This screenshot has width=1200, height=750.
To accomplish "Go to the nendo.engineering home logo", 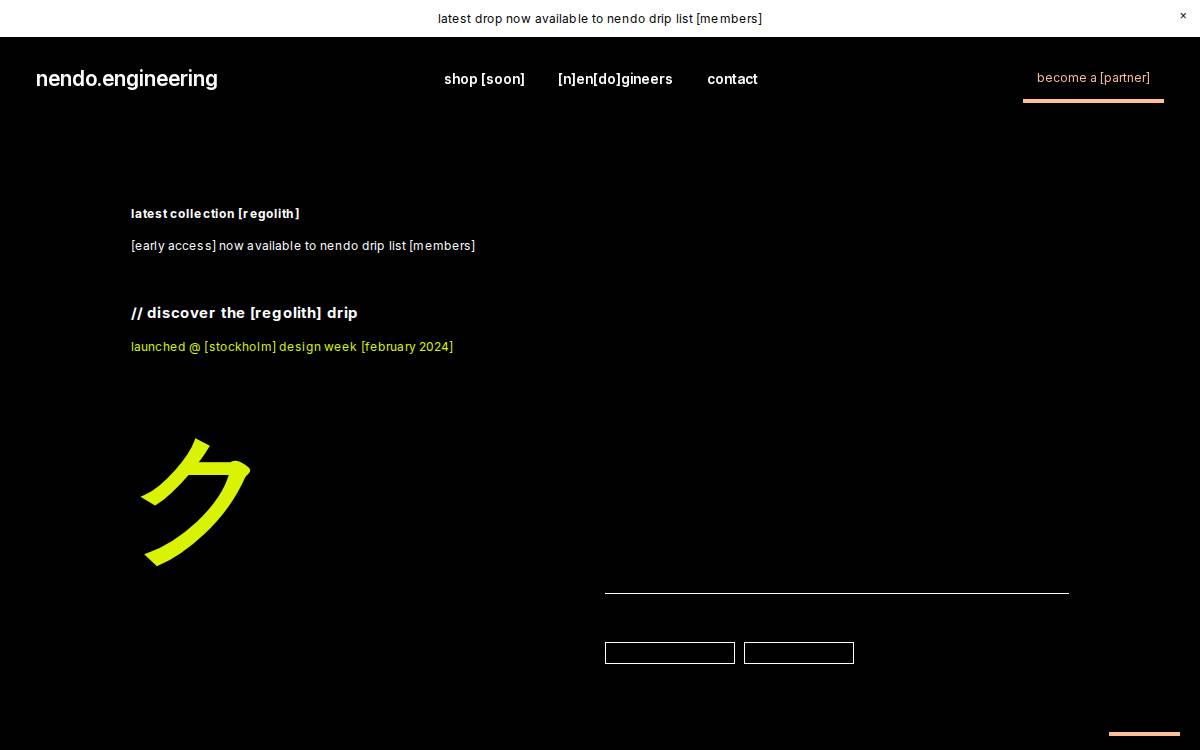I will coord(127,79).
